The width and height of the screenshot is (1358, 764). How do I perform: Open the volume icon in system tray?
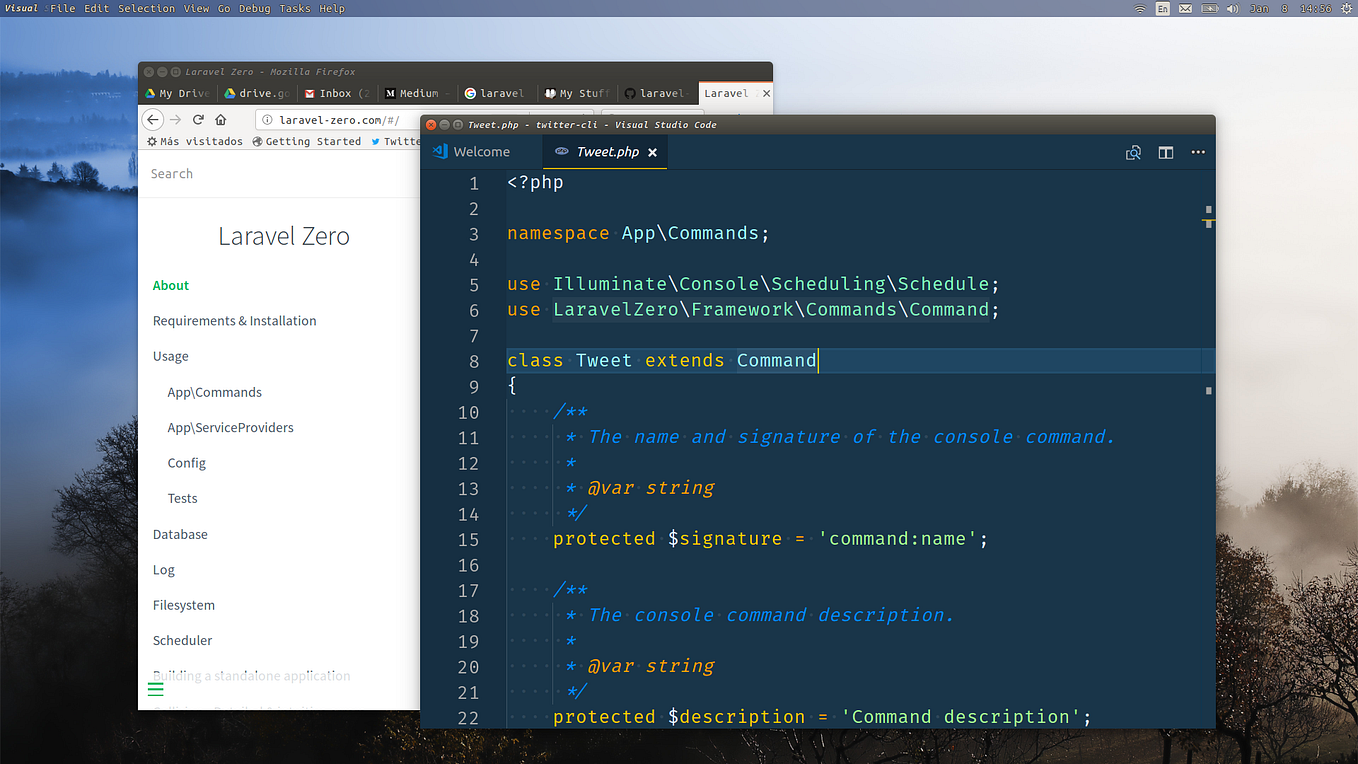pyautogui.click(x=1232, y=8)
